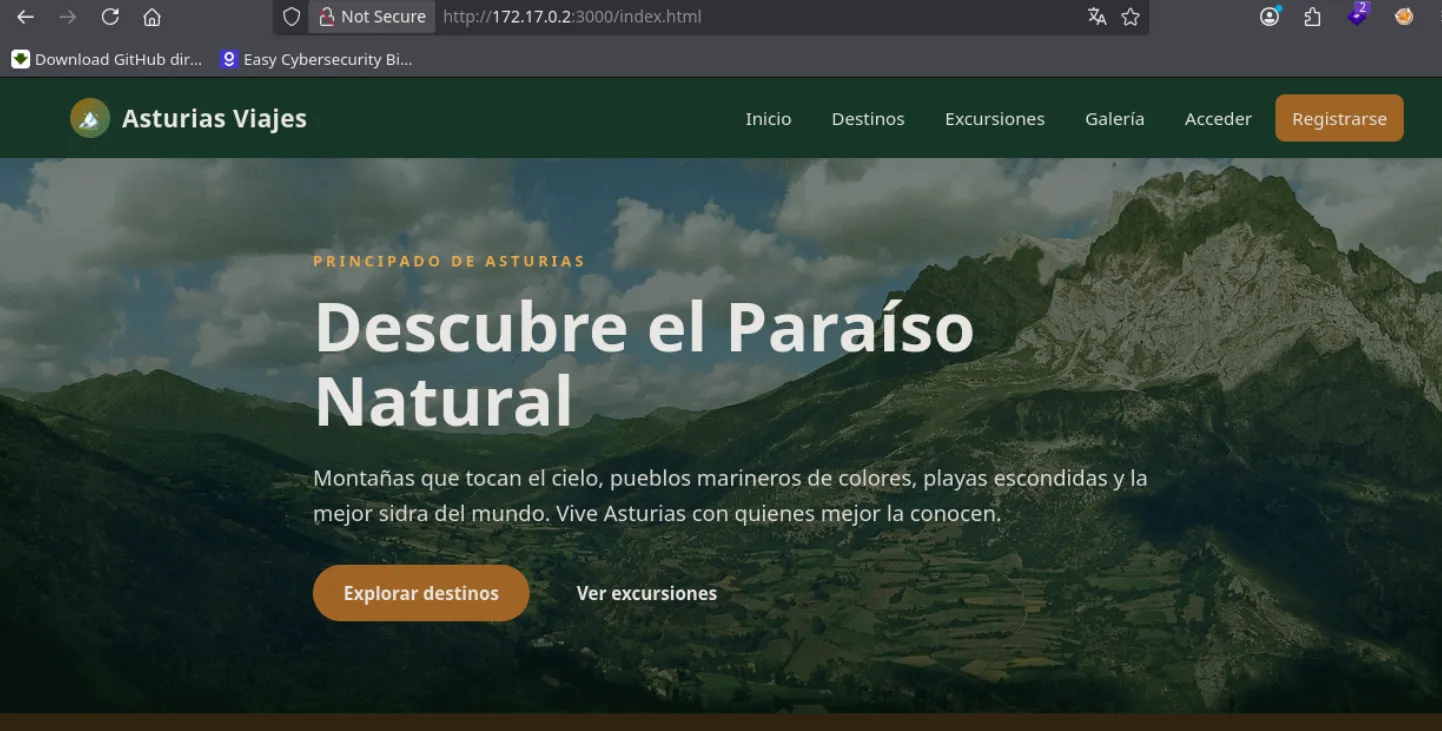
Task: Go to the Inicio menu item
Action: [768, 119]
